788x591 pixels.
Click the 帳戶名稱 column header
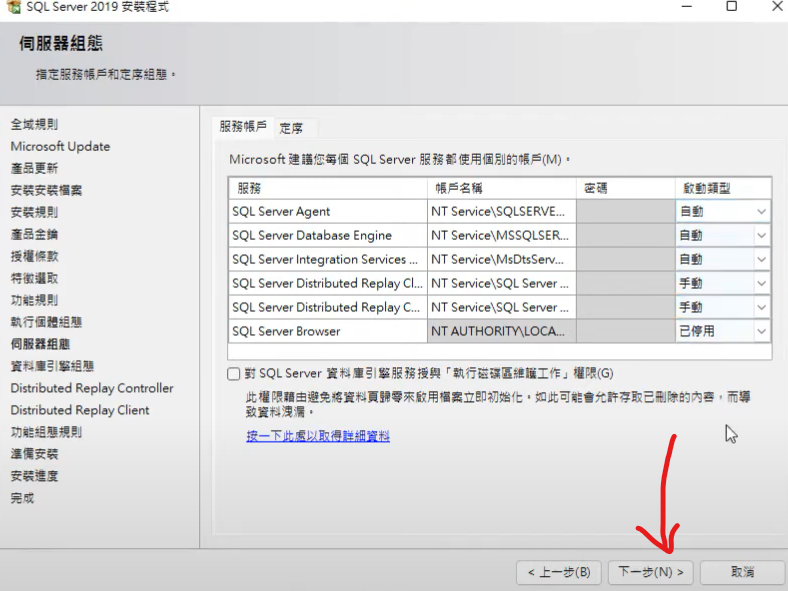502,188
